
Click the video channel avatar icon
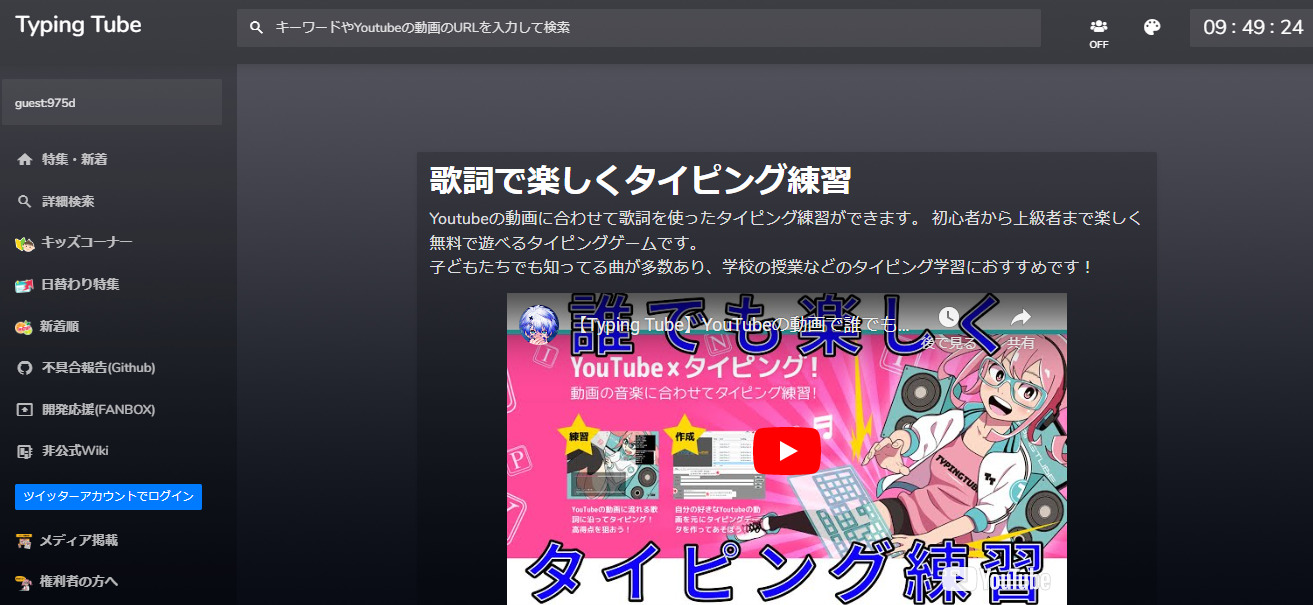pyautogui.click(x=540, y=325)
